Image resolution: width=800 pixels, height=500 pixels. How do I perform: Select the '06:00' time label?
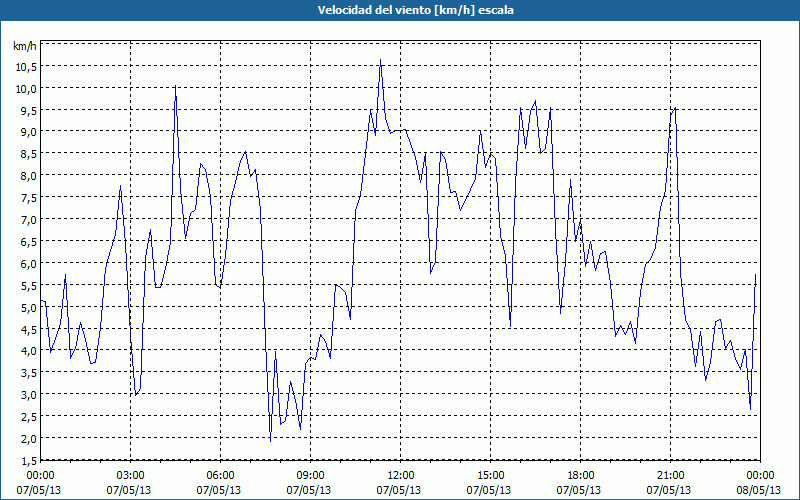coord(220,476)
